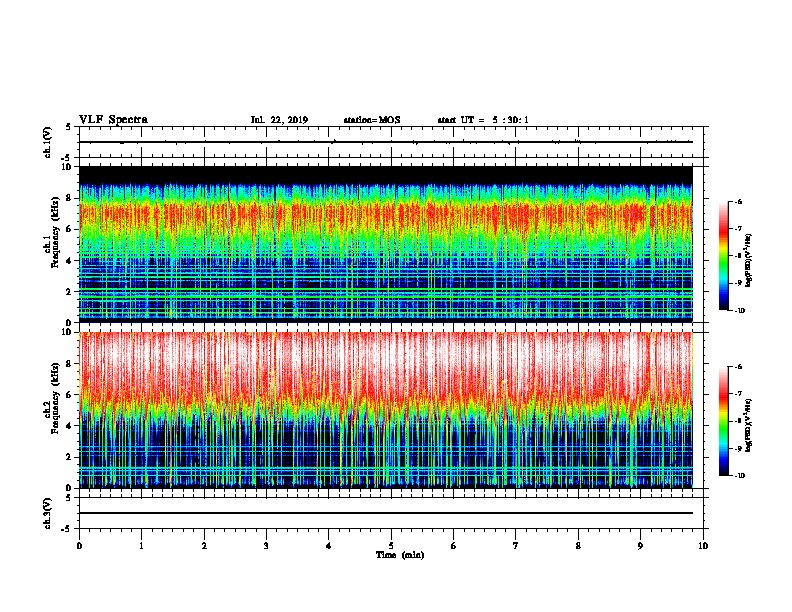Image resolution: width=792 pixels, height=612 pixels.
Task: Click the ch.1 frequency axis "8" tick
Action: [x=69, y=198]
